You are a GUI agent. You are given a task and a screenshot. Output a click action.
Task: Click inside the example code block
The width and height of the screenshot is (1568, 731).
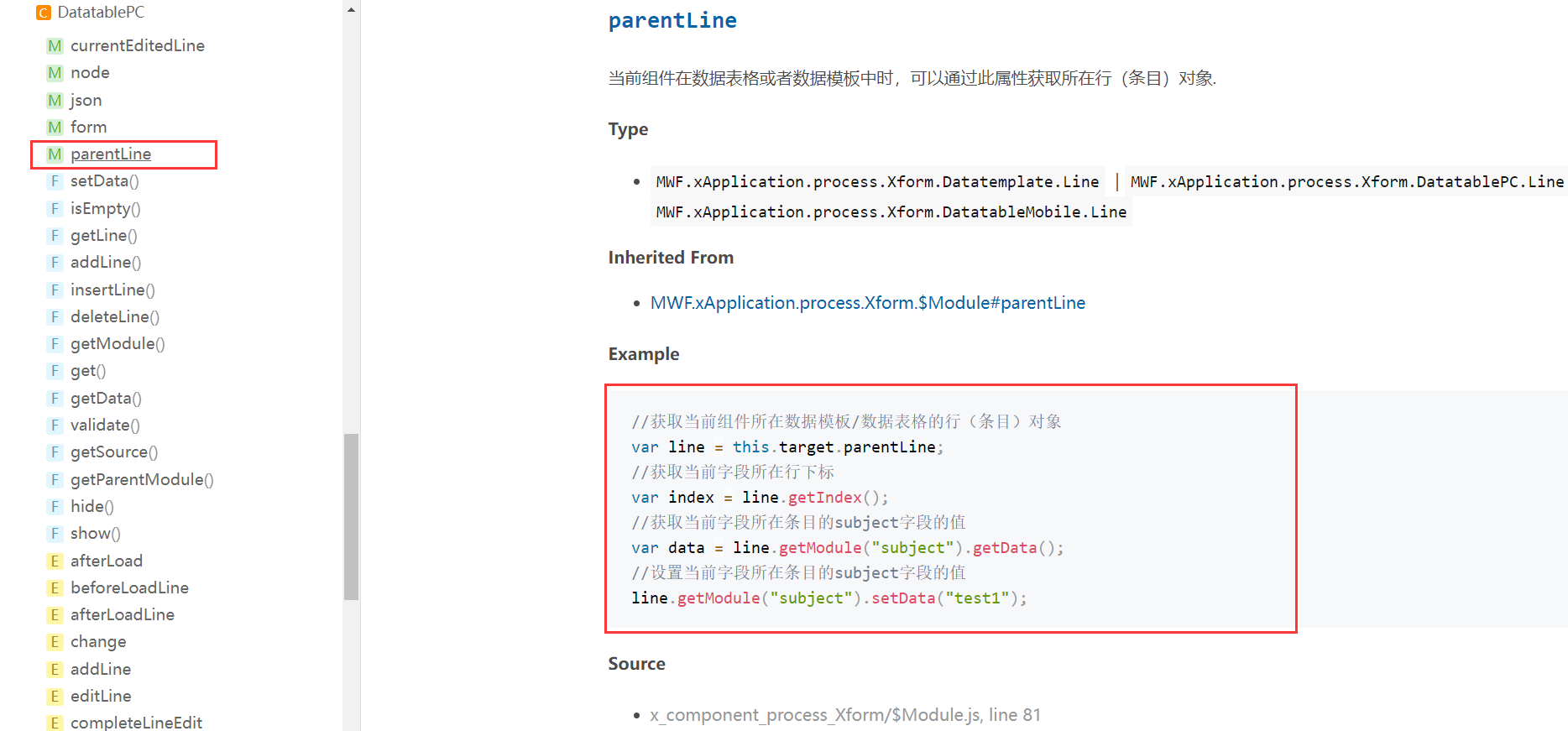click(950, 509)
